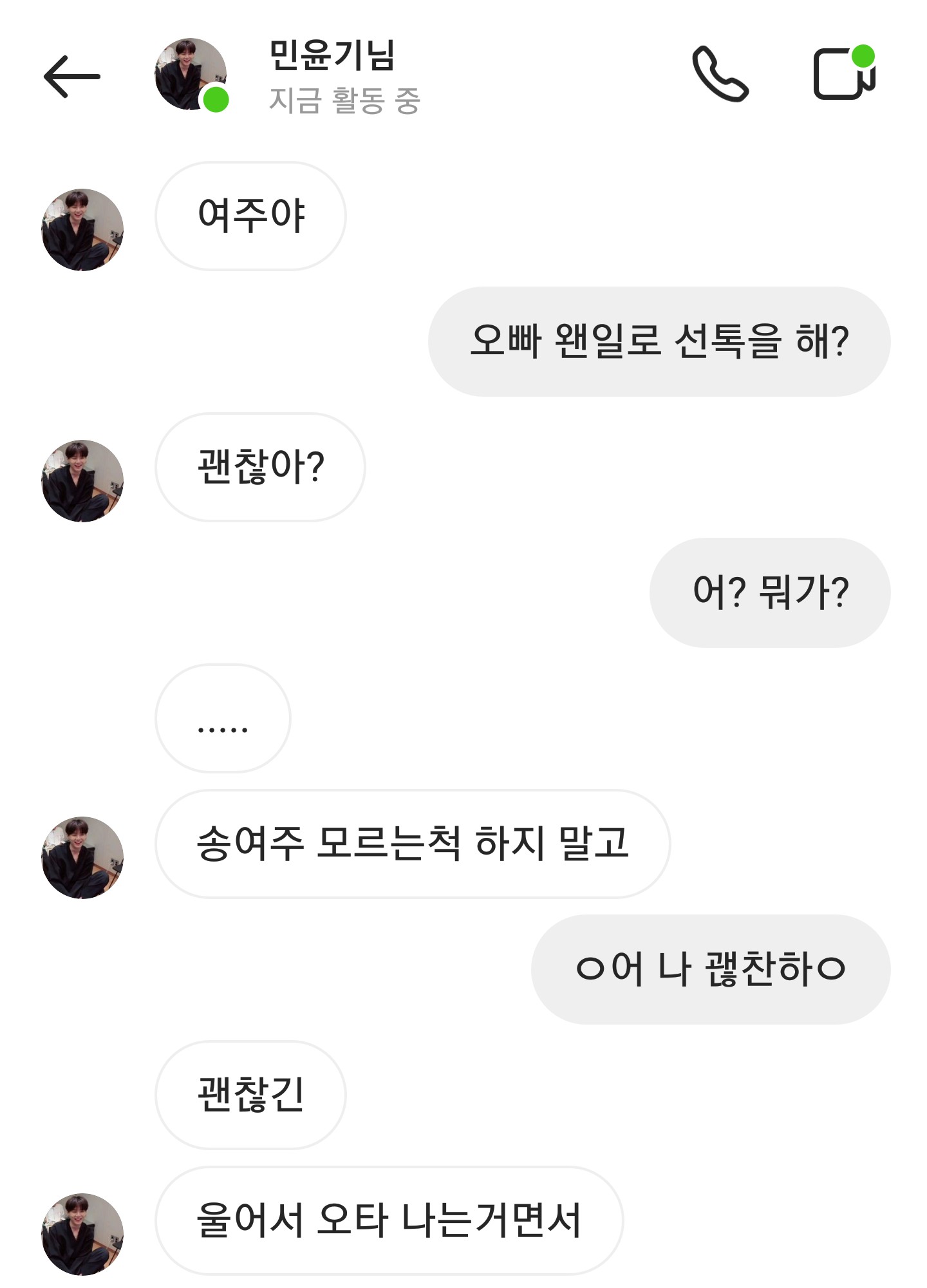
Task: Start a video chat with 민윤기님
Action: (843, 73)
